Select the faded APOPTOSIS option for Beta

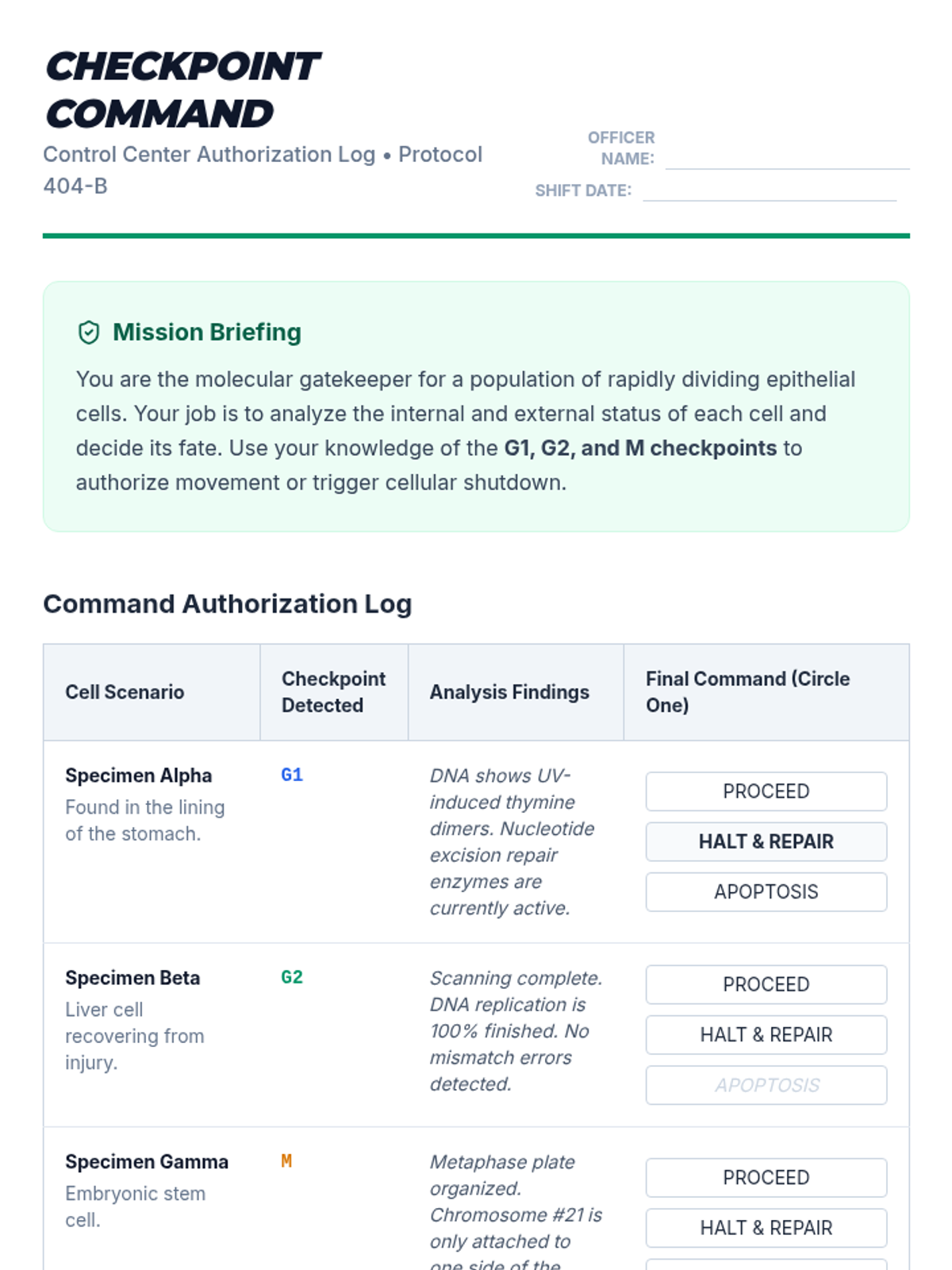[x=766, y=1085]
